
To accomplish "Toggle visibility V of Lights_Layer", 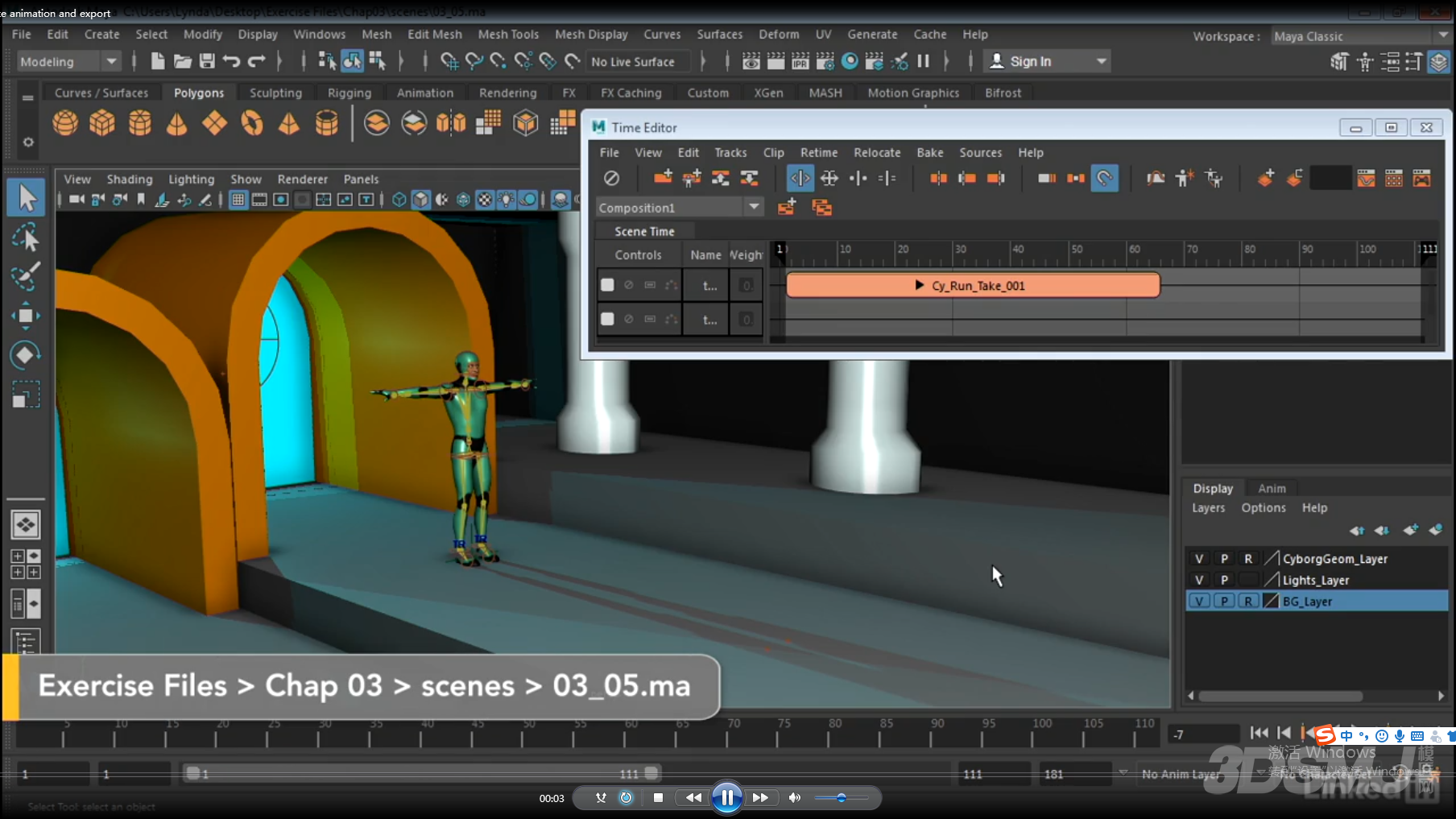I will pyautogui.click(x=1198, y=580).
